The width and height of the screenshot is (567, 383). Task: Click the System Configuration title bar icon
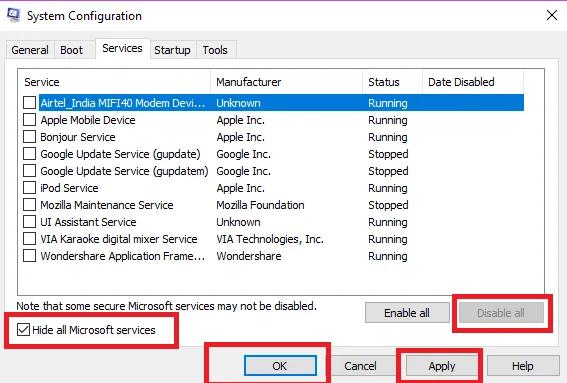pyautogui.click(x=13, y=16)
